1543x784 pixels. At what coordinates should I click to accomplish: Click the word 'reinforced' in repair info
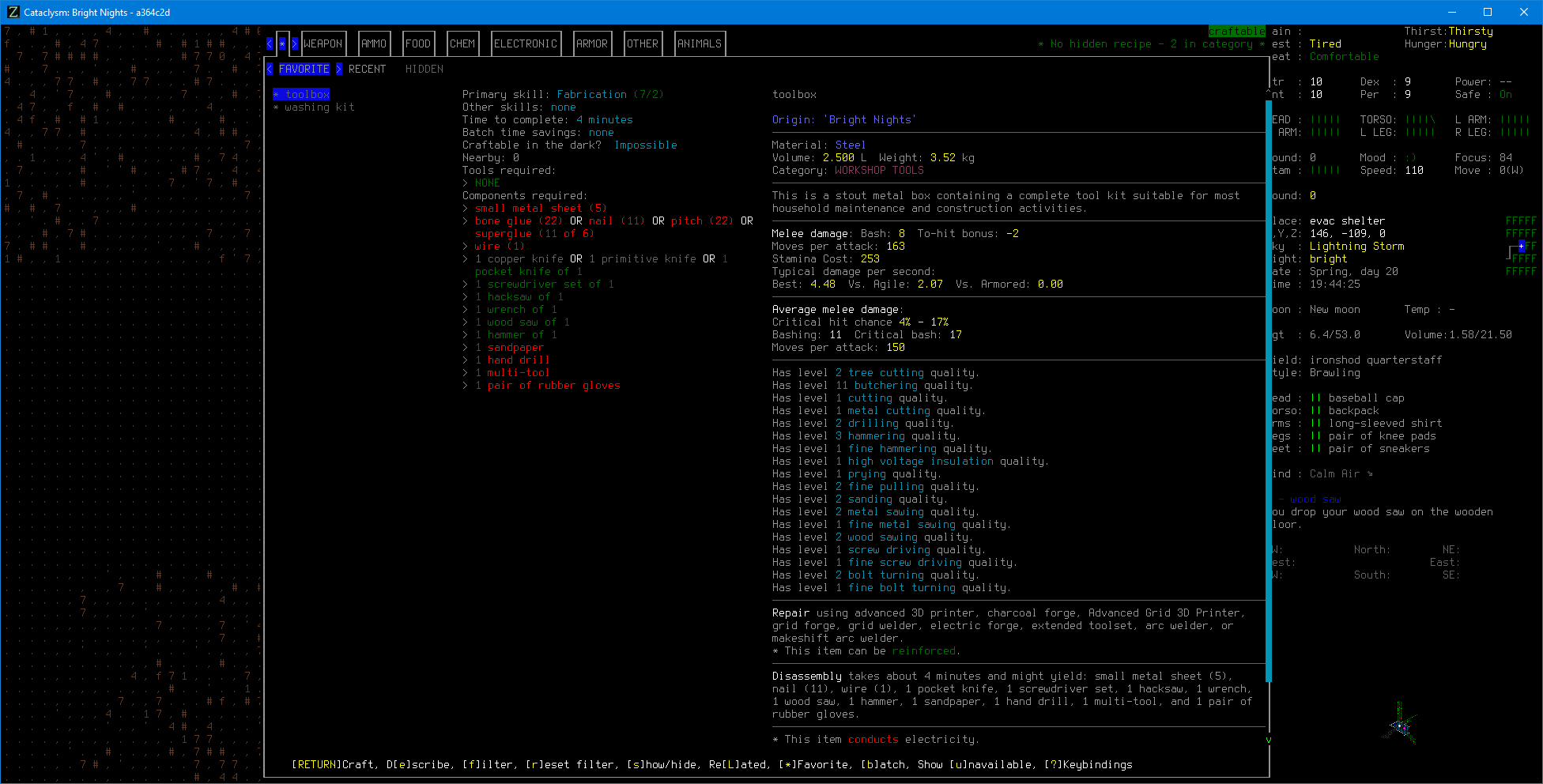[x=924, y=650]
